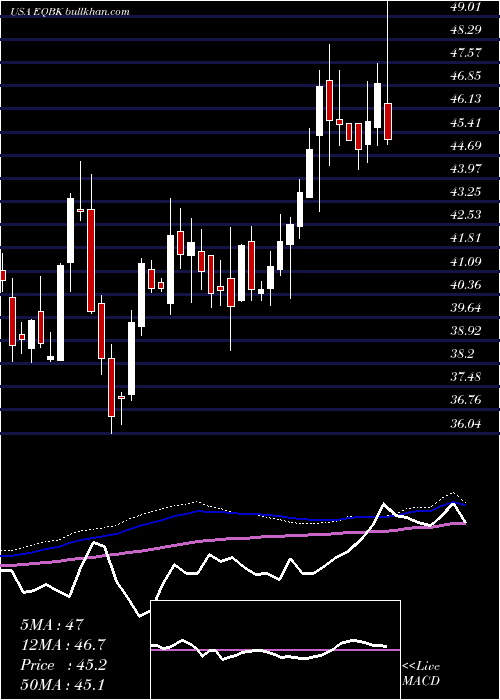Viewport: 500px width, 700px height.
Task: Click inside the MACD inset chart box
Action: tap(275, 650)
